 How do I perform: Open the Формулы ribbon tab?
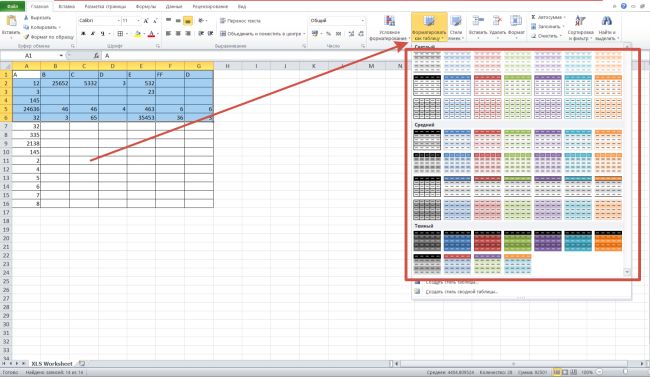[x=146, y=7]
